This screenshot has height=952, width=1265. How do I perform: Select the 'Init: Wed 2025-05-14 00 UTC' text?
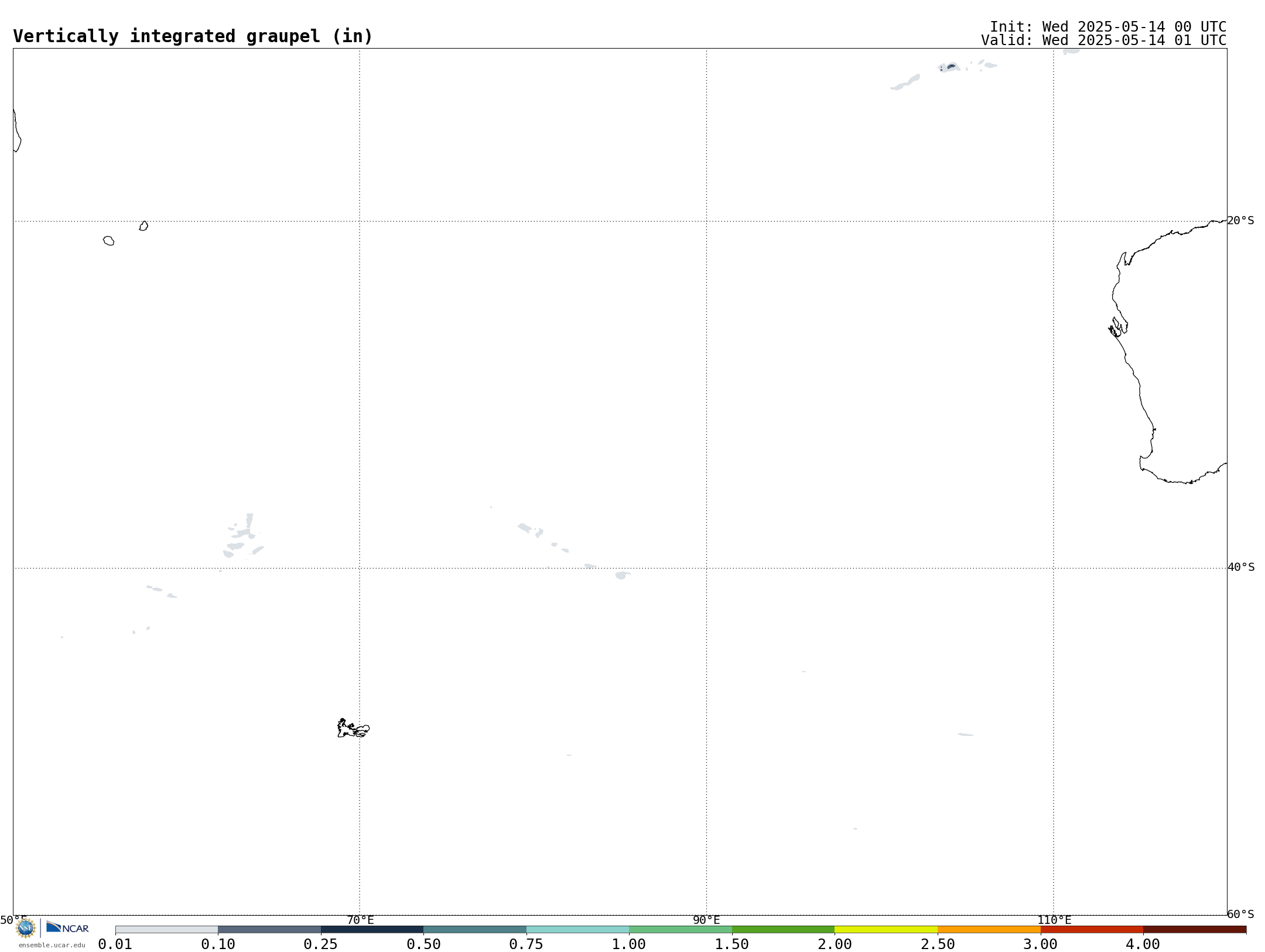point(1108,27)
